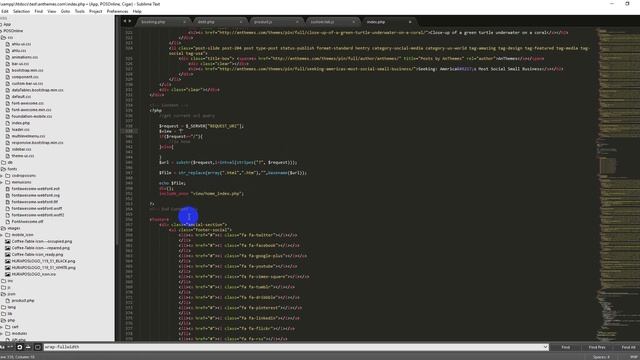Click the Find button

tap(565, 347)
